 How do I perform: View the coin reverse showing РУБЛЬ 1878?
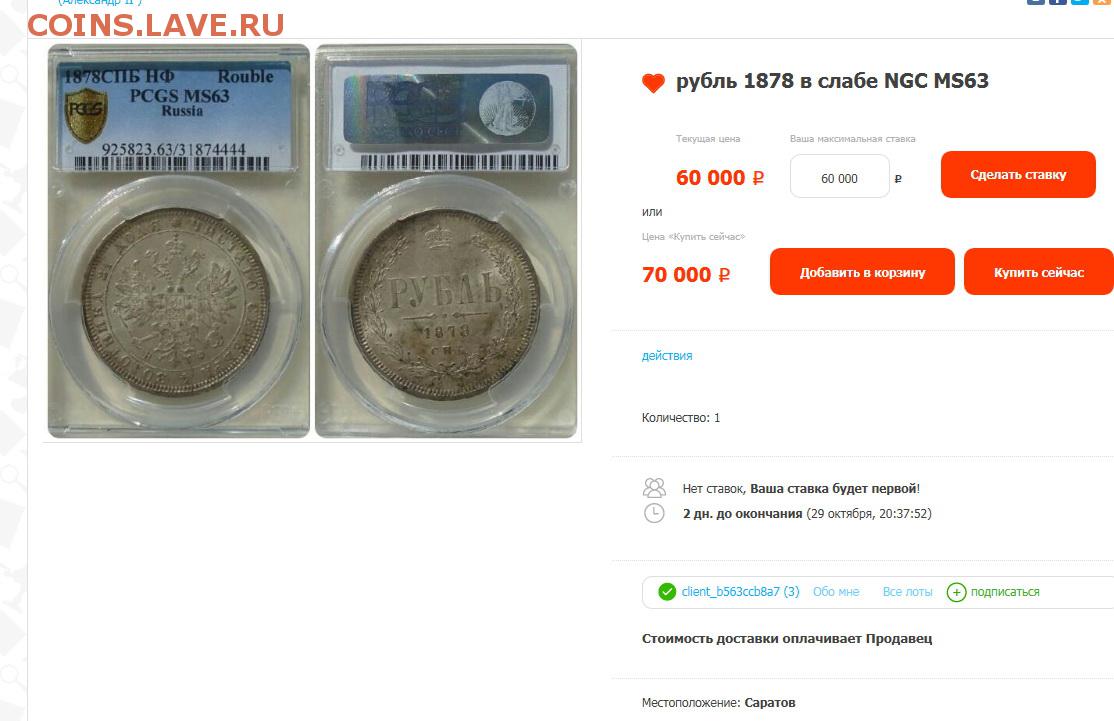pyautogui.click(x=446, y=304)
